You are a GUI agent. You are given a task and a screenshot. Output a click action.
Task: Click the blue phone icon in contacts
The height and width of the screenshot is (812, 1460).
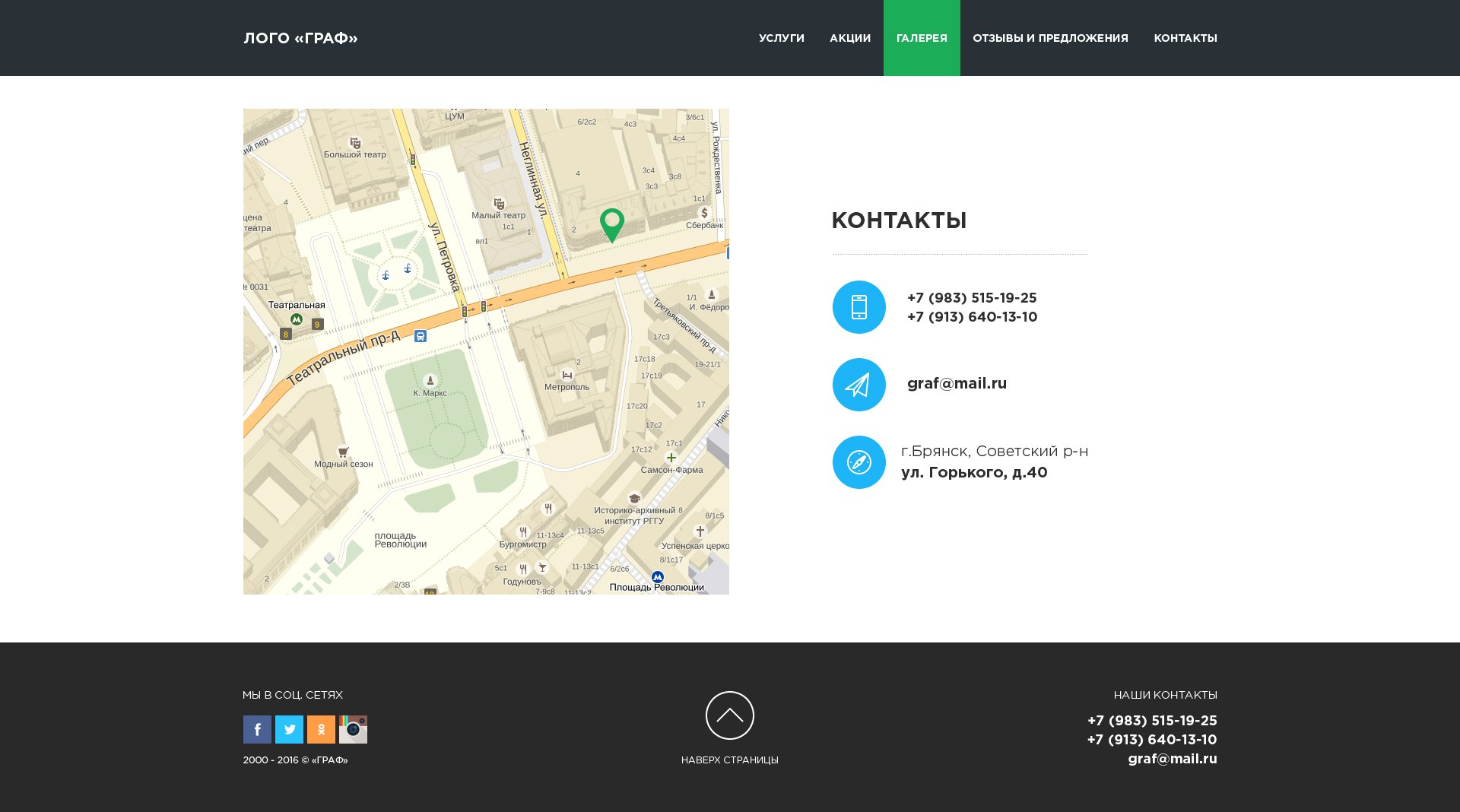[x=859, y=307]
